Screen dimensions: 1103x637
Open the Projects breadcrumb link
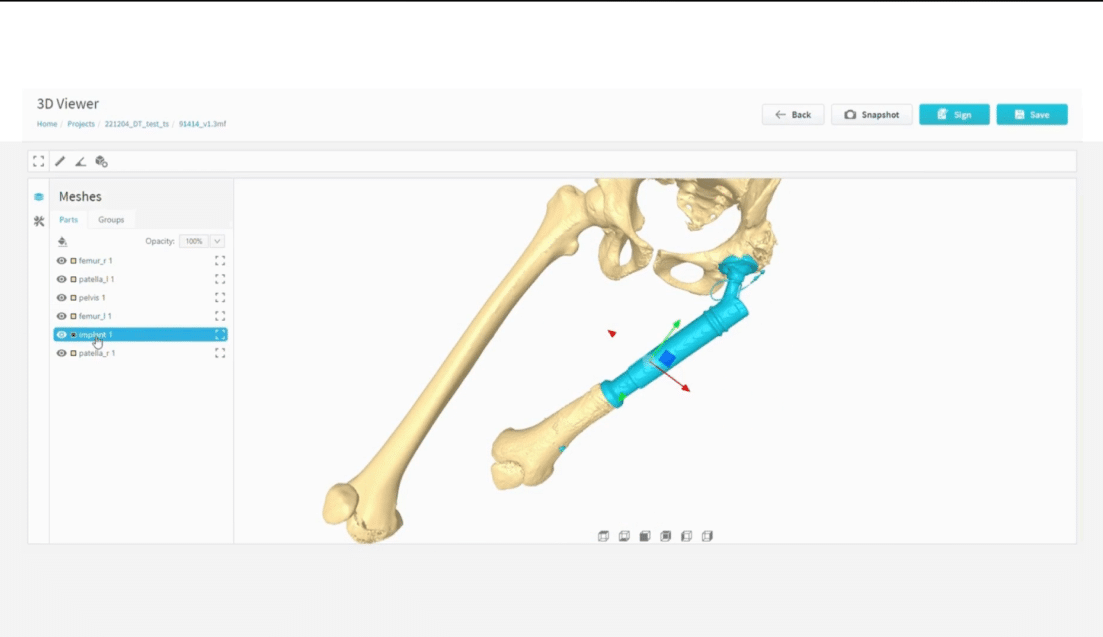point(81,124)
